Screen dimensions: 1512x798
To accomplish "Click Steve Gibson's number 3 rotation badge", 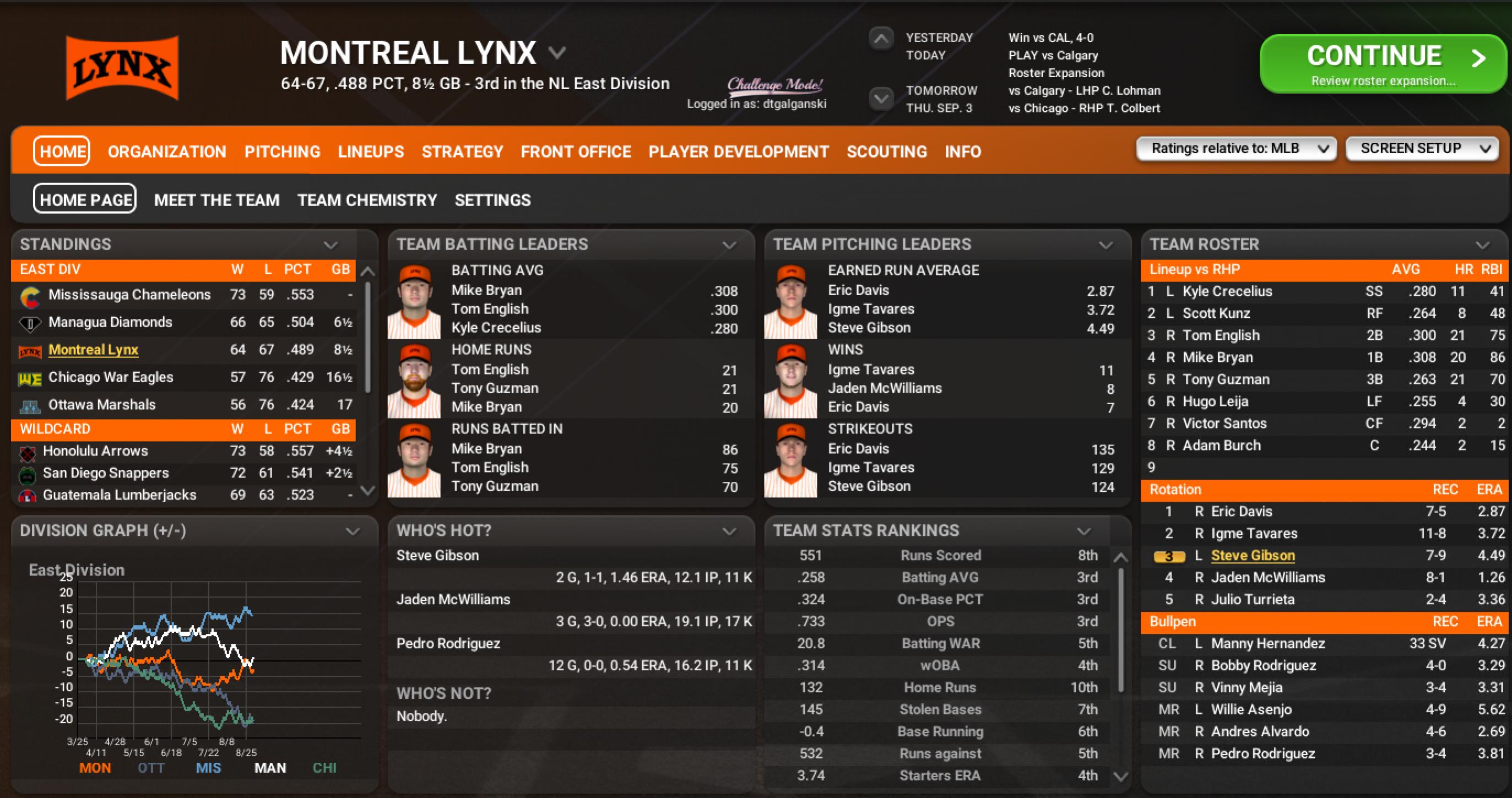I will (x=1169, y=556).
